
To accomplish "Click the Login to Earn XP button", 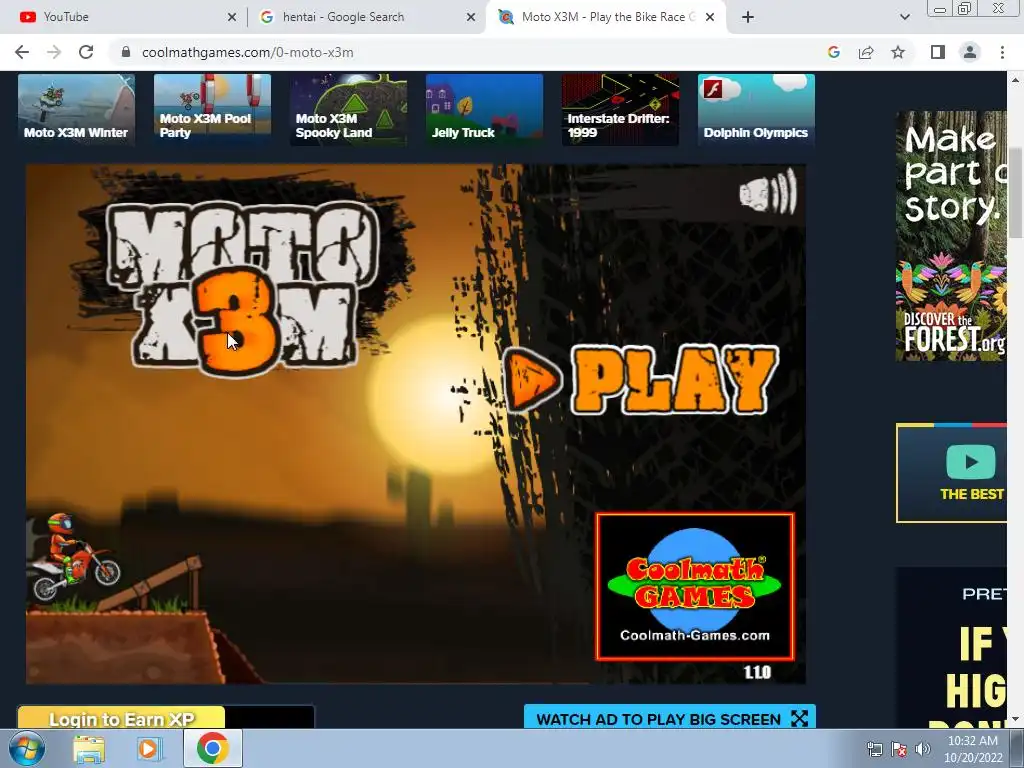I will click(121, 718).
